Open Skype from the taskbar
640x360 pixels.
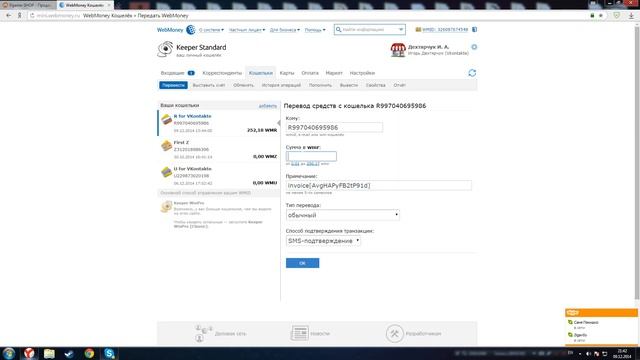(x=109, y=353)
